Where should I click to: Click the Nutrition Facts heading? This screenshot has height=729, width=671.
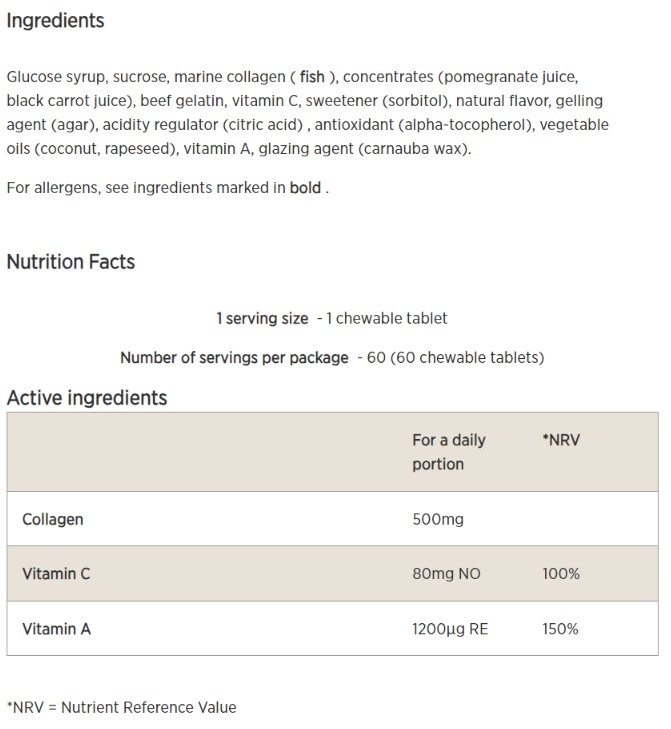point(70,262)
